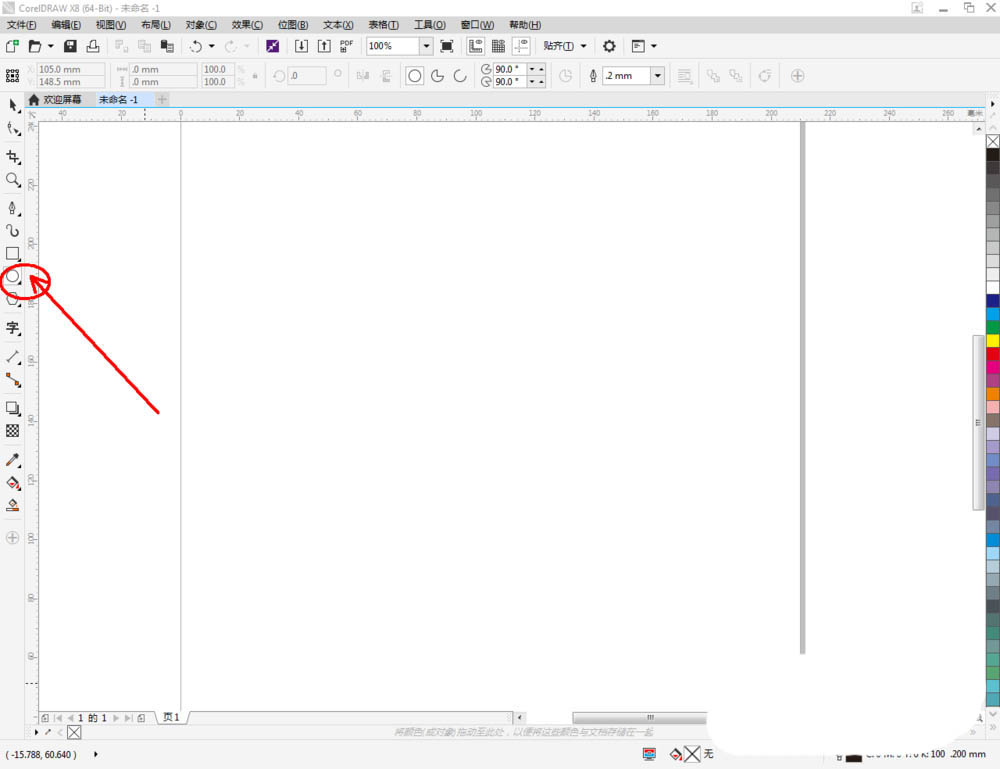Click the toolbox quick customize plus
The height and width of the screenshot is (769, 1000).
(13, 538)
